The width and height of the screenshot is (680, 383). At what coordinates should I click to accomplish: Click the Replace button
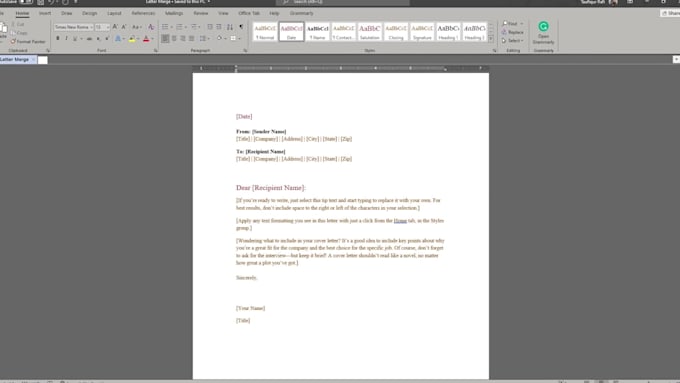(513, 32)
